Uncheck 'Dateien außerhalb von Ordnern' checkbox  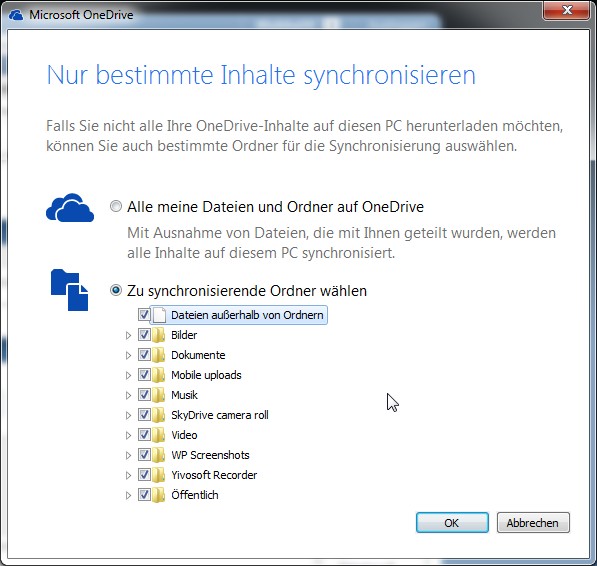(144, 315)
